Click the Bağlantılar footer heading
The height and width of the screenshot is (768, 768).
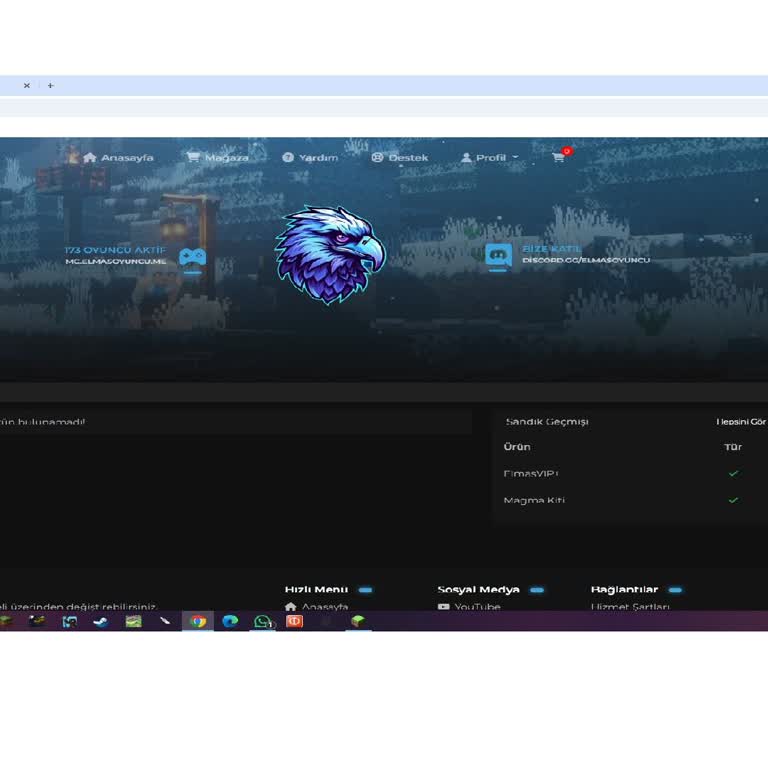624,589
